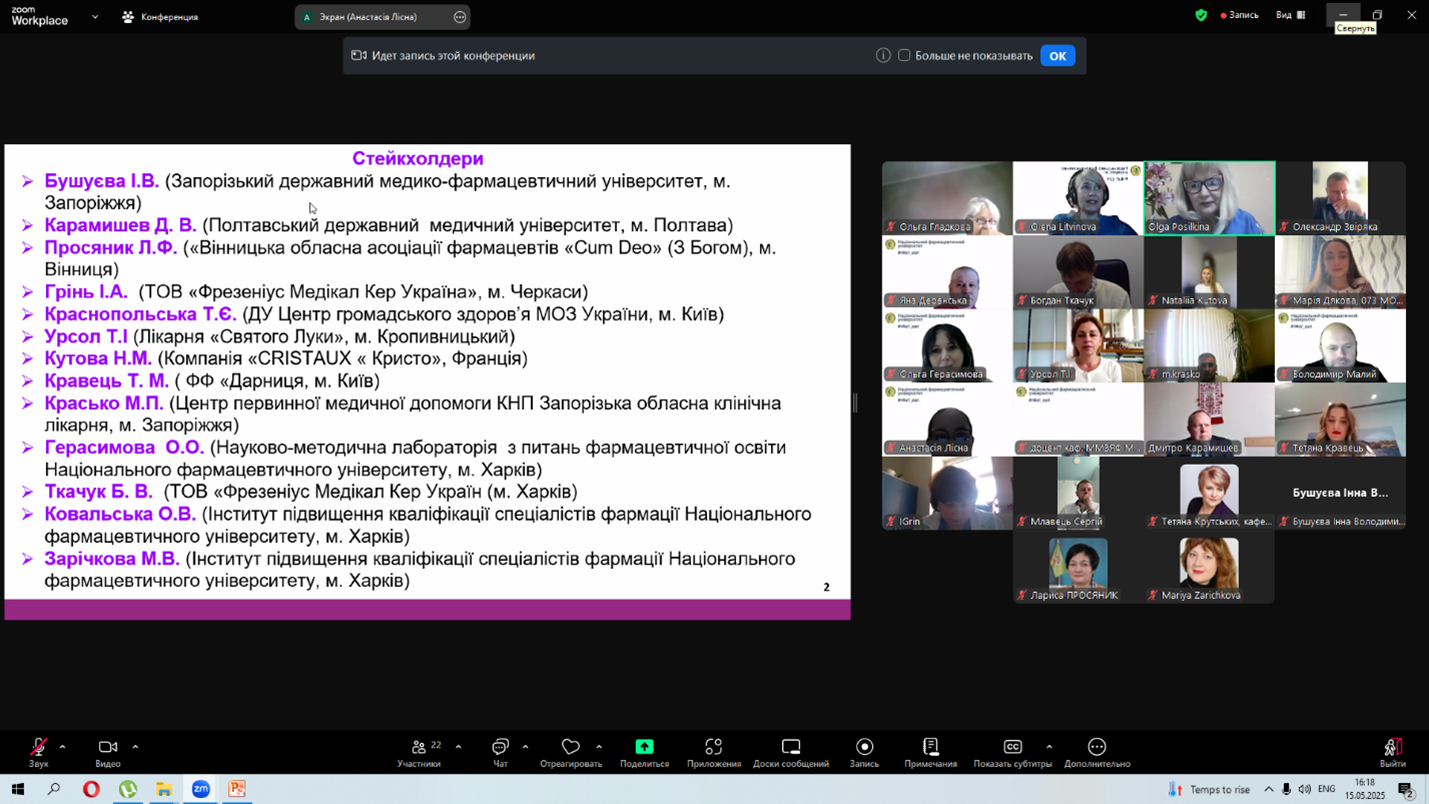Unmute using the Звук microphone icon

pos(38,747)
